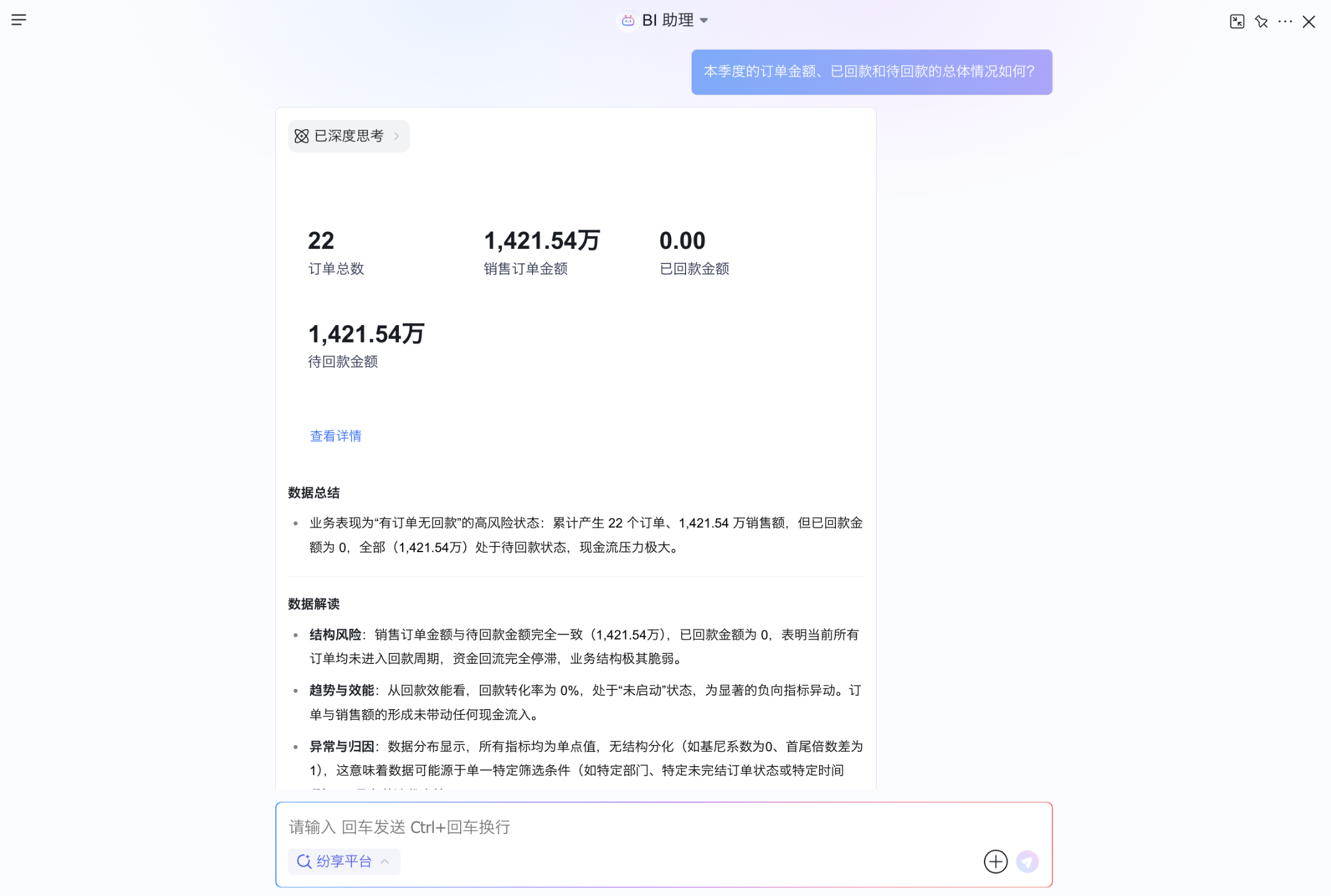Click the BI 助理 robot avatar icon
1331x896 pixels.
point(627,21)
